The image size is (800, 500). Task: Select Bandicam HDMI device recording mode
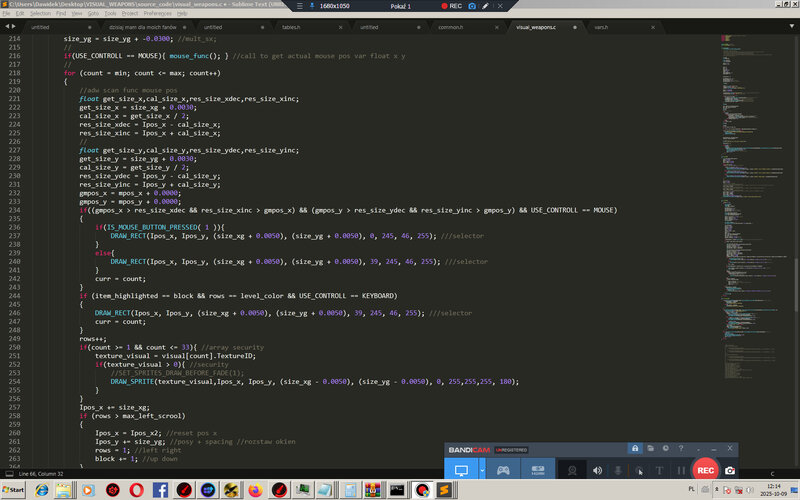536,470
